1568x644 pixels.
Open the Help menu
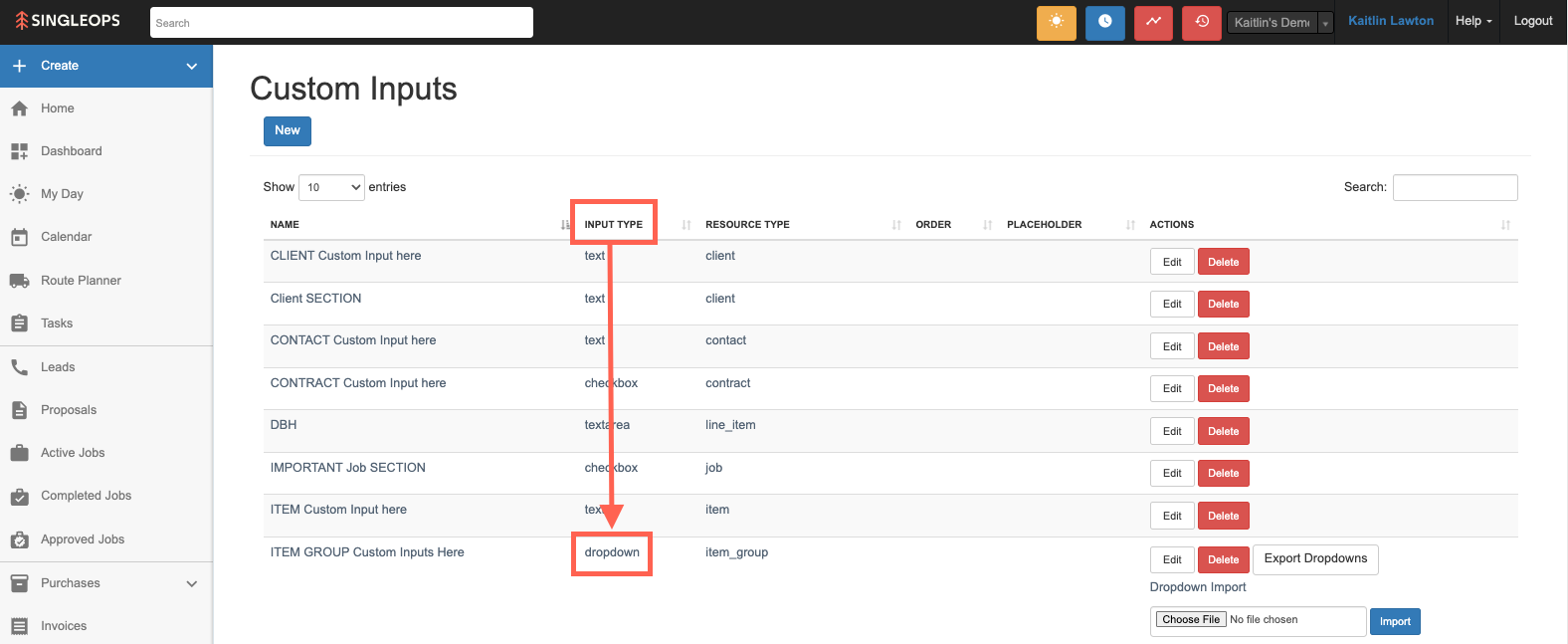(x=1472, y=21)
